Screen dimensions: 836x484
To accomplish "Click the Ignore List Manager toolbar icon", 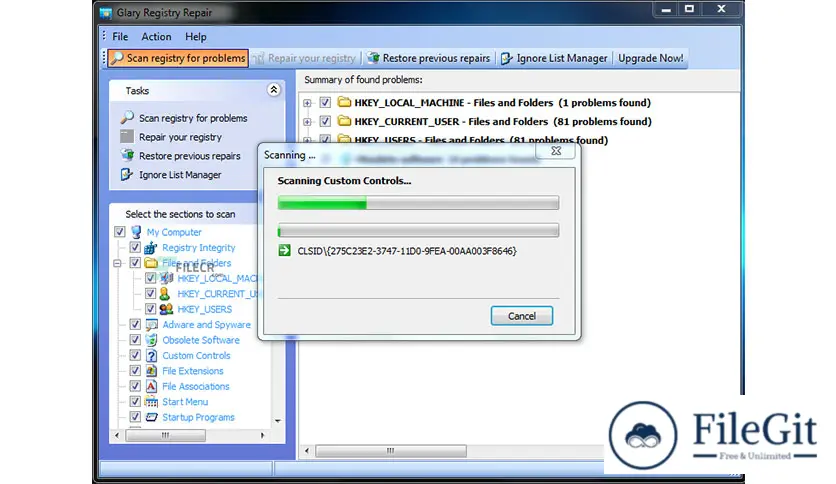I will [507, 58].
